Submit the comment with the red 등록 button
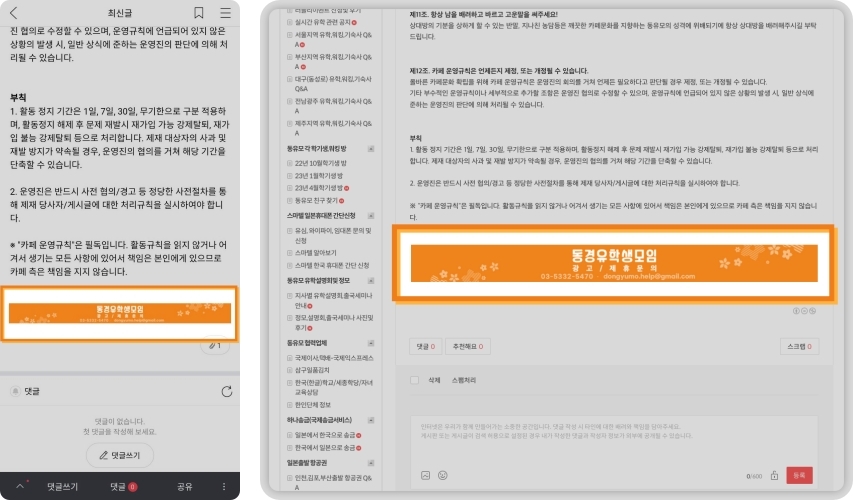The width and height of the screenshot is (853, 500). [x=799, y=476]
